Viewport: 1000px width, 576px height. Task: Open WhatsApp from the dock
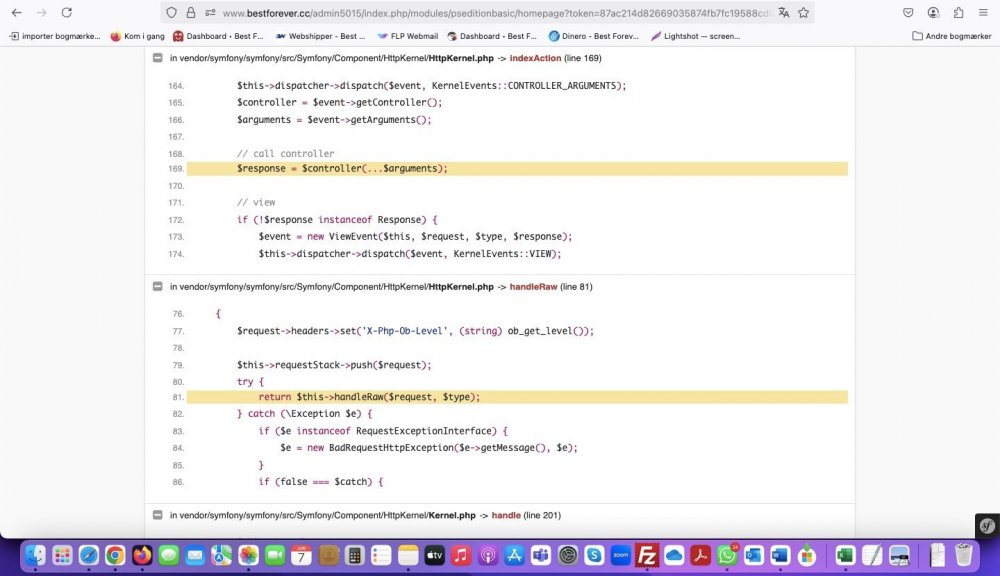pyautogui.click(x=727, y=556)
